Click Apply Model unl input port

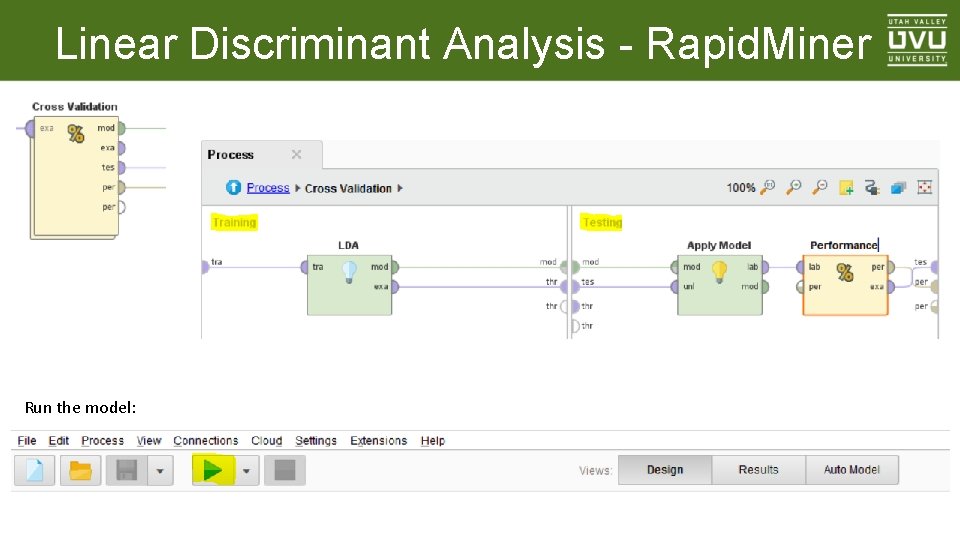[x=675, y=287]
